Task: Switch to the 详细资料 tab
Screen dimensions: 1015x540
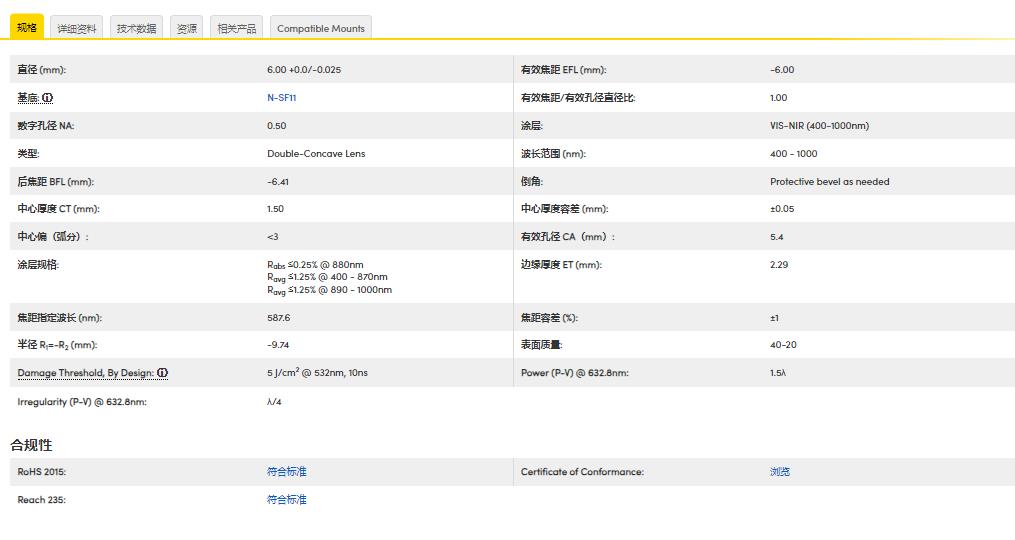Action: [x=77, y=29]
